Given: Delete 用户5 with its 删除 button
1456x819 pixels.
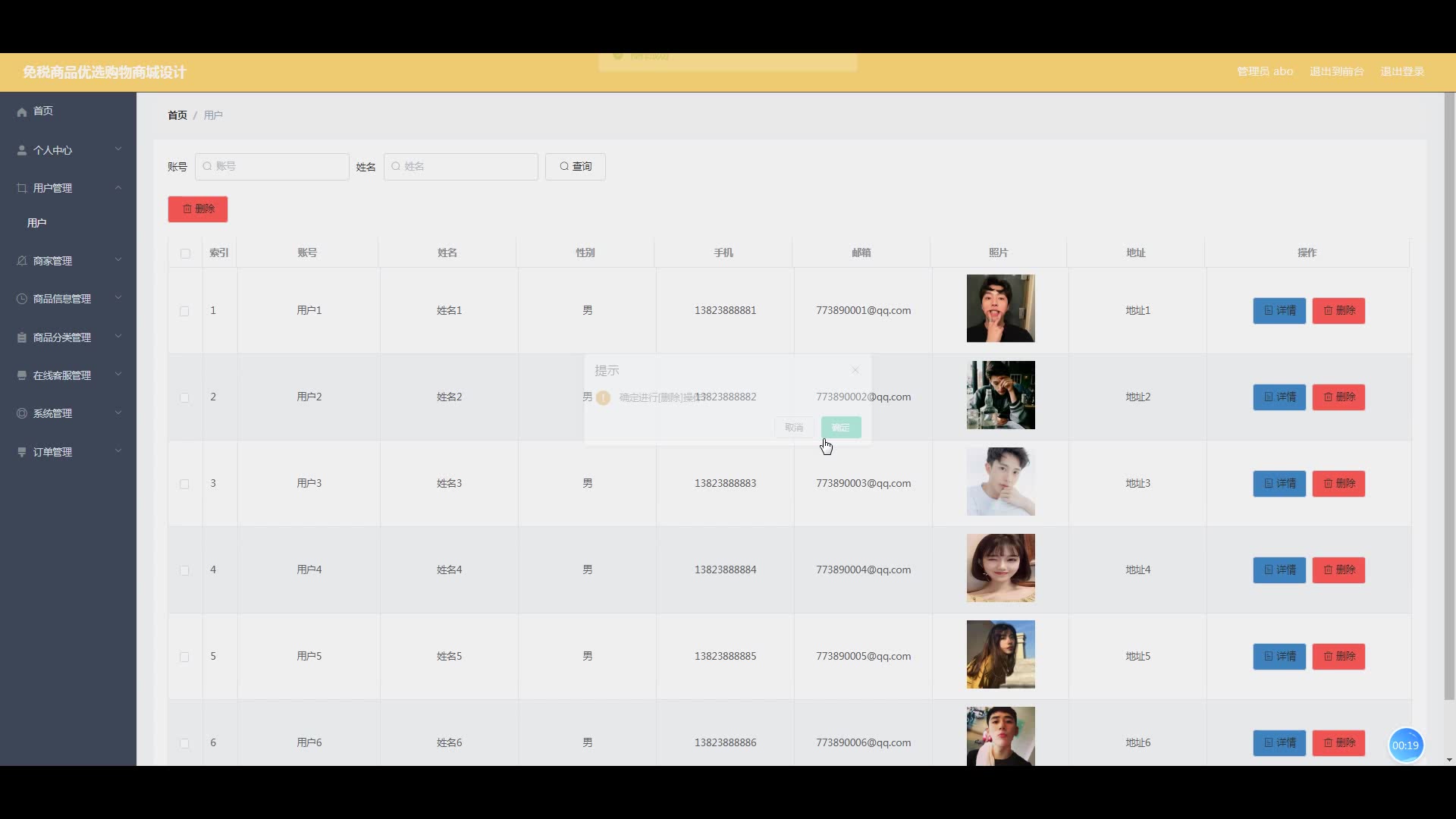Looking at the screenshot, I should click(x=1339, y=657).
